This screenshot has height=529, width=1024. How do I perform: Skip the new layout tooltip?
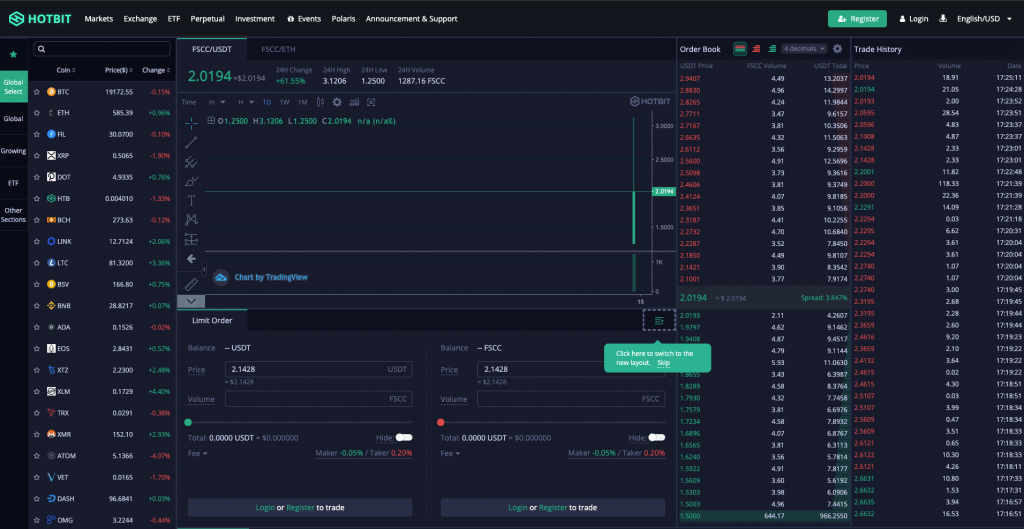(x=664, y=362)
